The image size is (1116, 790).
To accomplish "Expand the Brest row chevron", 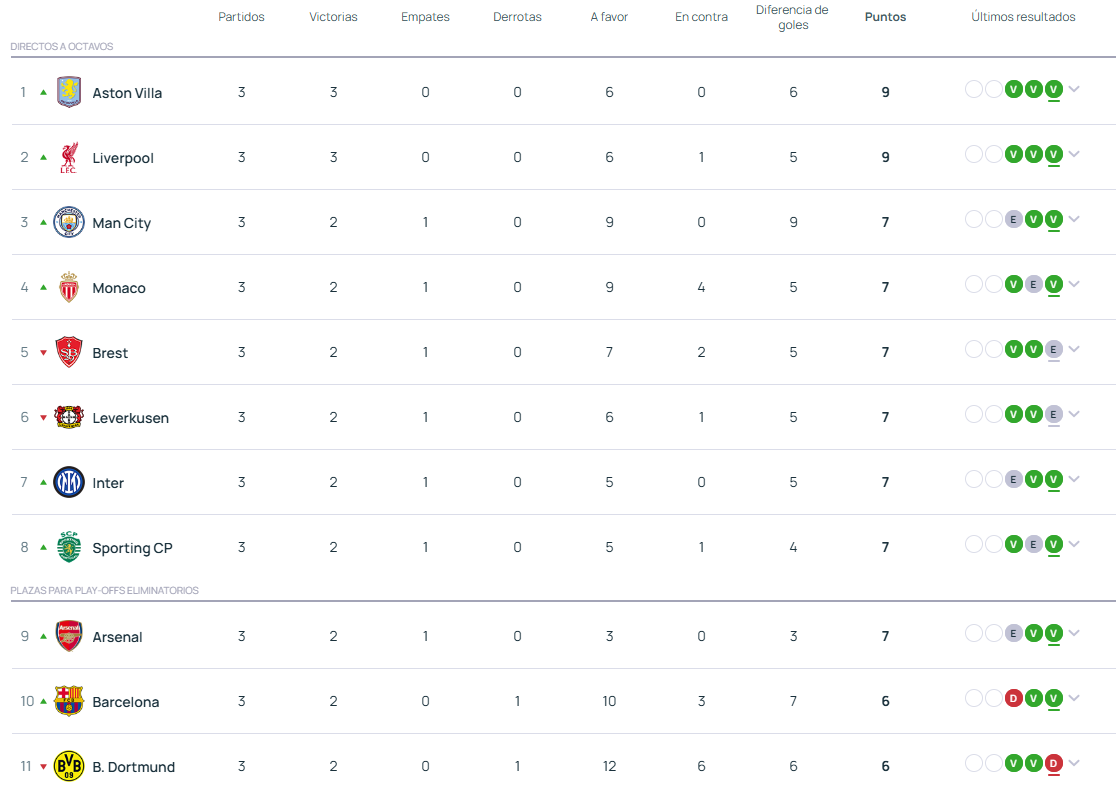I will tap(1074, 349).
